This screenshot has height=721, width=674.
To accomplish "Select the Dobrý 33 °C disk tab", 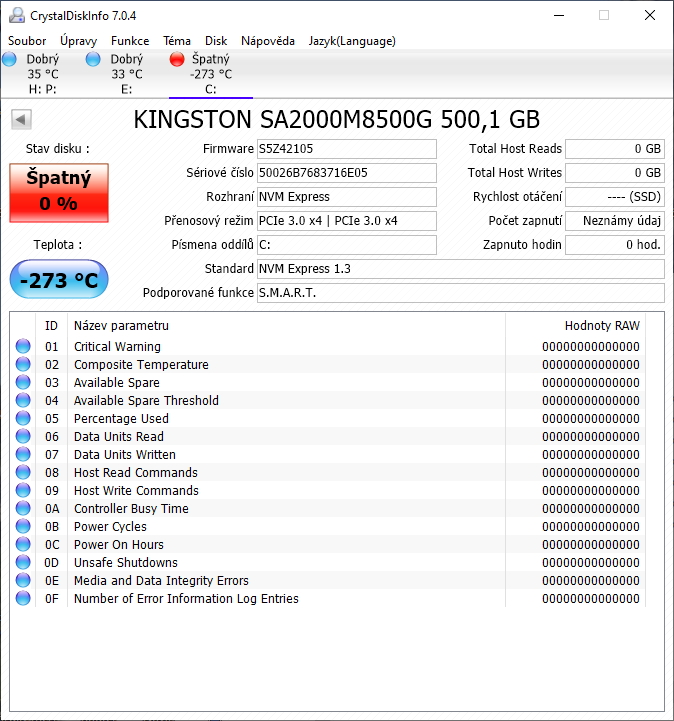I will click(x=126, y=74).
